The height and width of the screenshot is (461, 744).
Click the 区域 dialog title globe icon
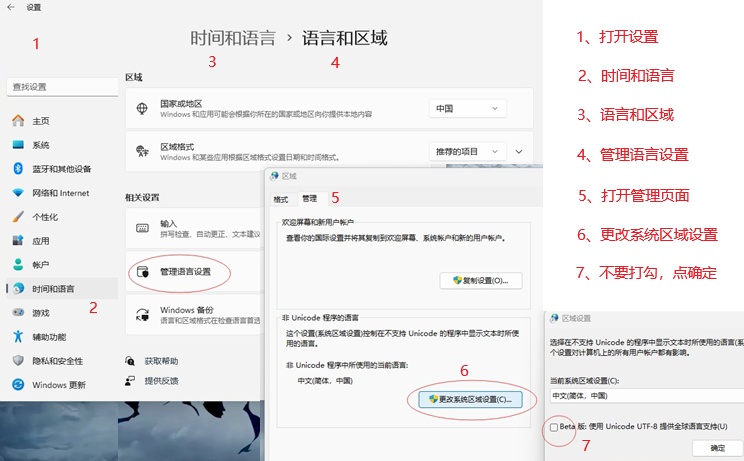[274, 176]
